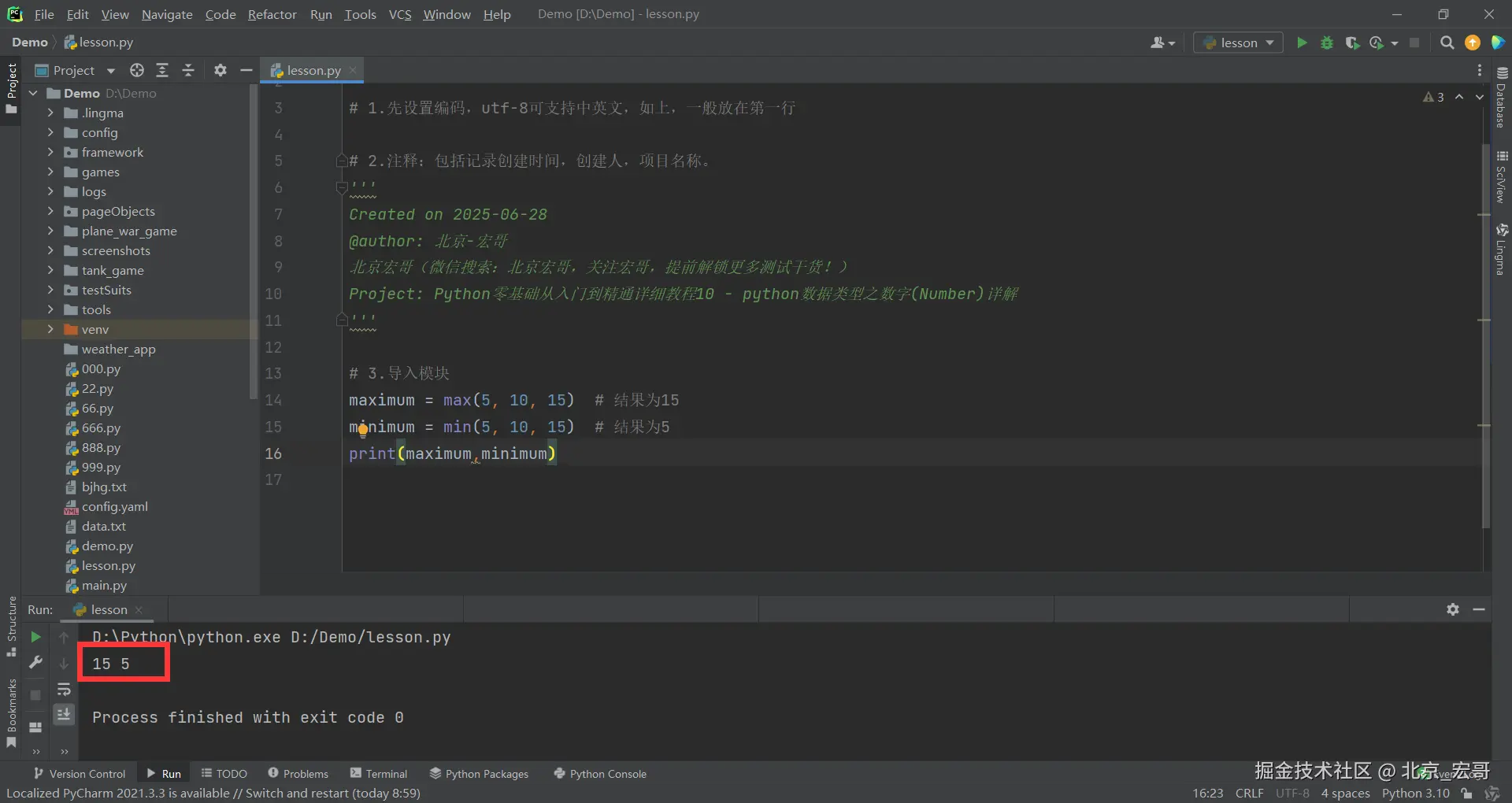
Task: Open the Refactor menu
Action: 272,14
